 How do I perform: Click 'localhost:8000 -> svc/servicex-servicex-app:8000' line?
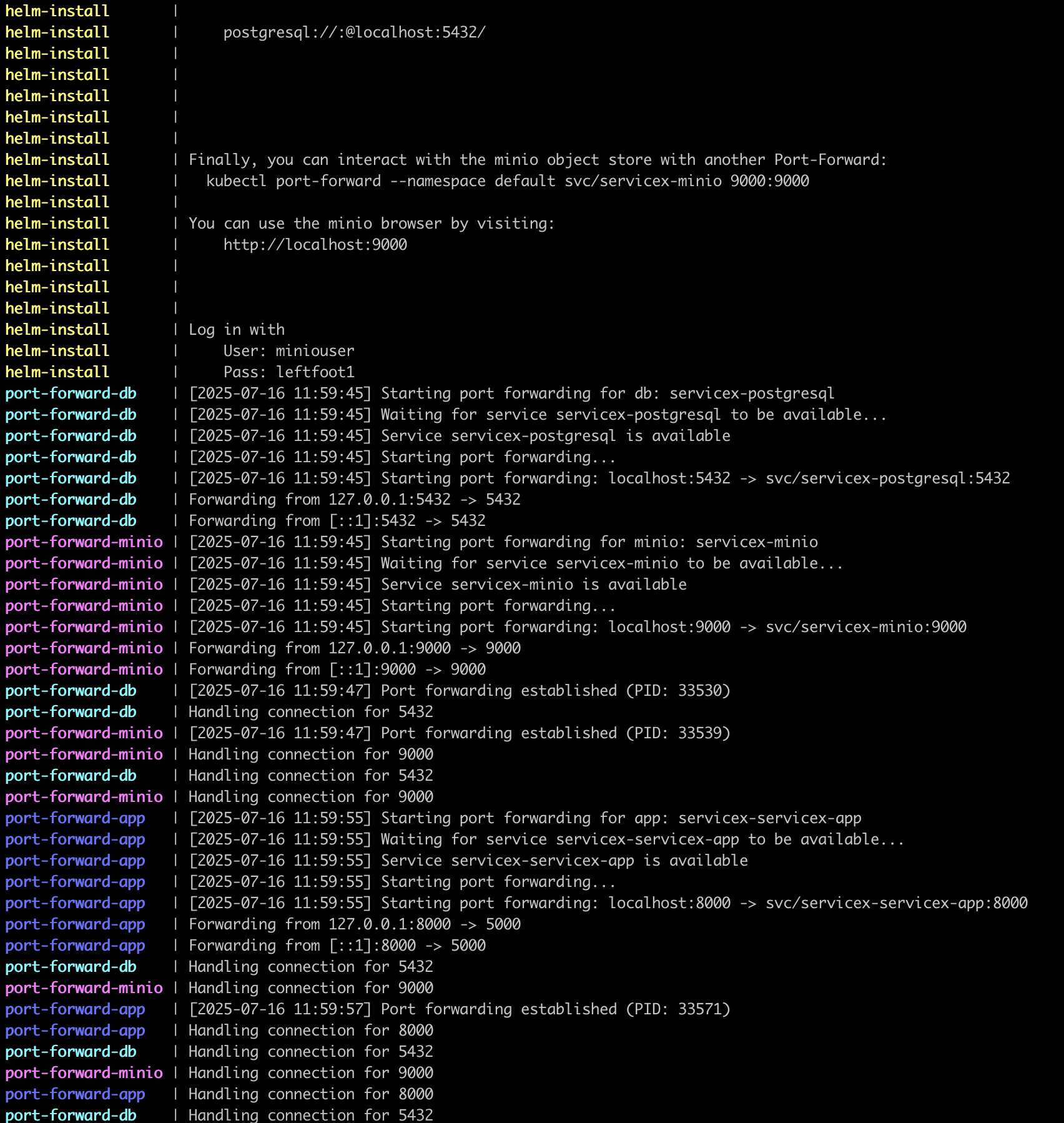608,903
